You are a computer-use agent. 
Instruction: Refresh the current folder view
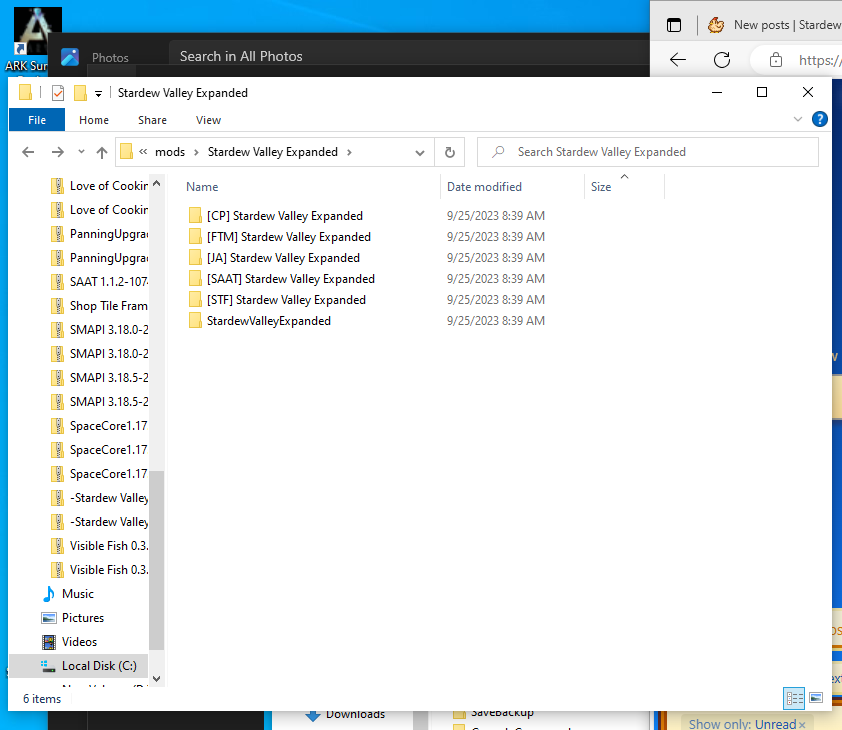[449, 153]
